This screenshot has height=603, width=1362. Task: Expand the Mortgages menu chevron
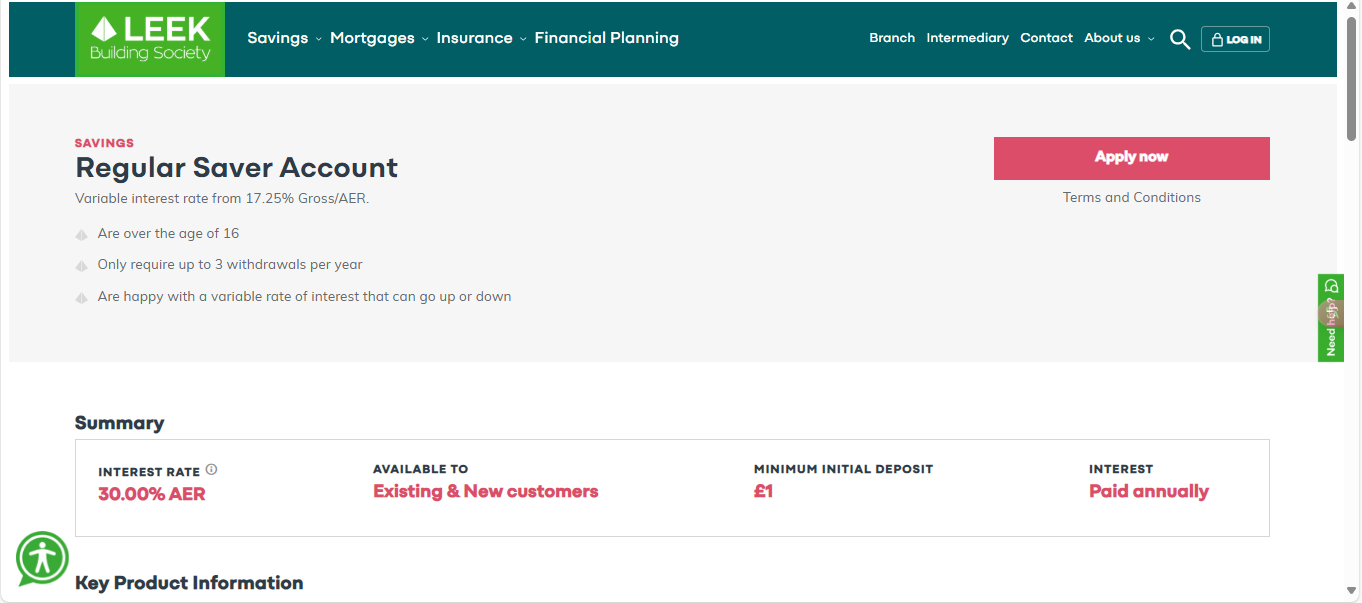click(x=425, y=39)
